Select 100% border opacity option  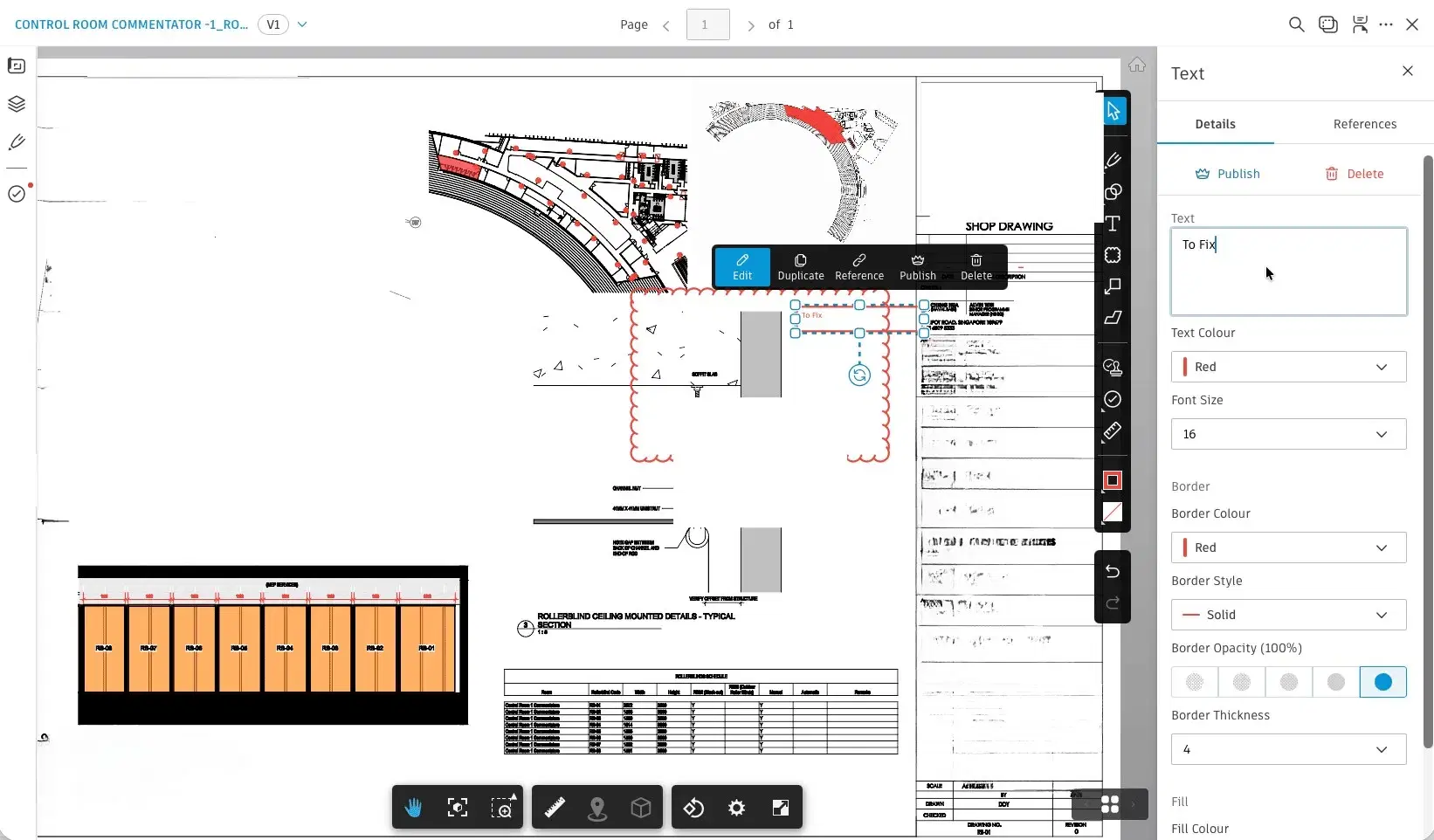1383,682
